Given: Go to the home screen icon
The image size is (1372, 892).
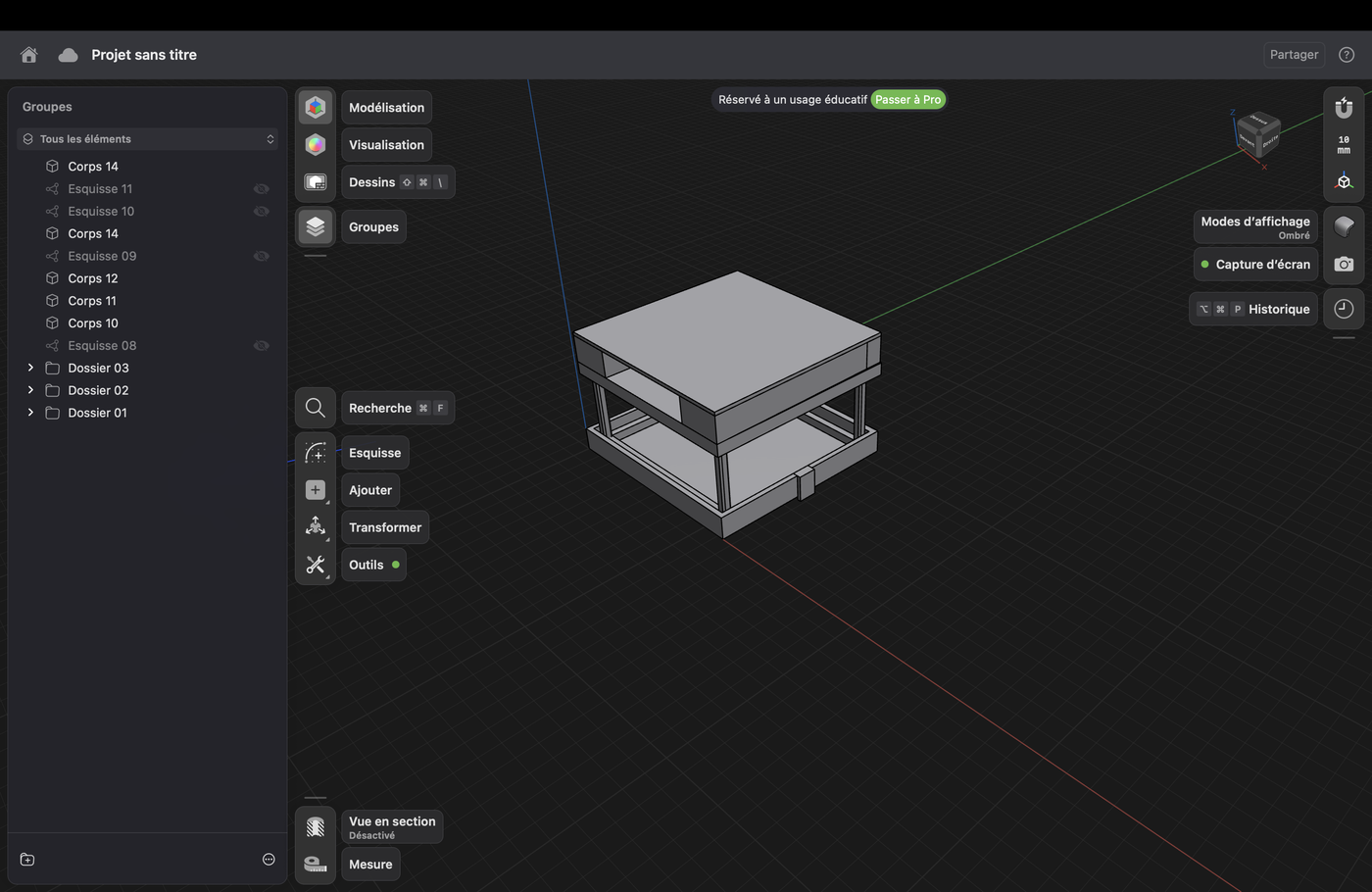Looking at the screenshot, I should pyautogui.click(x=29, y=55).
